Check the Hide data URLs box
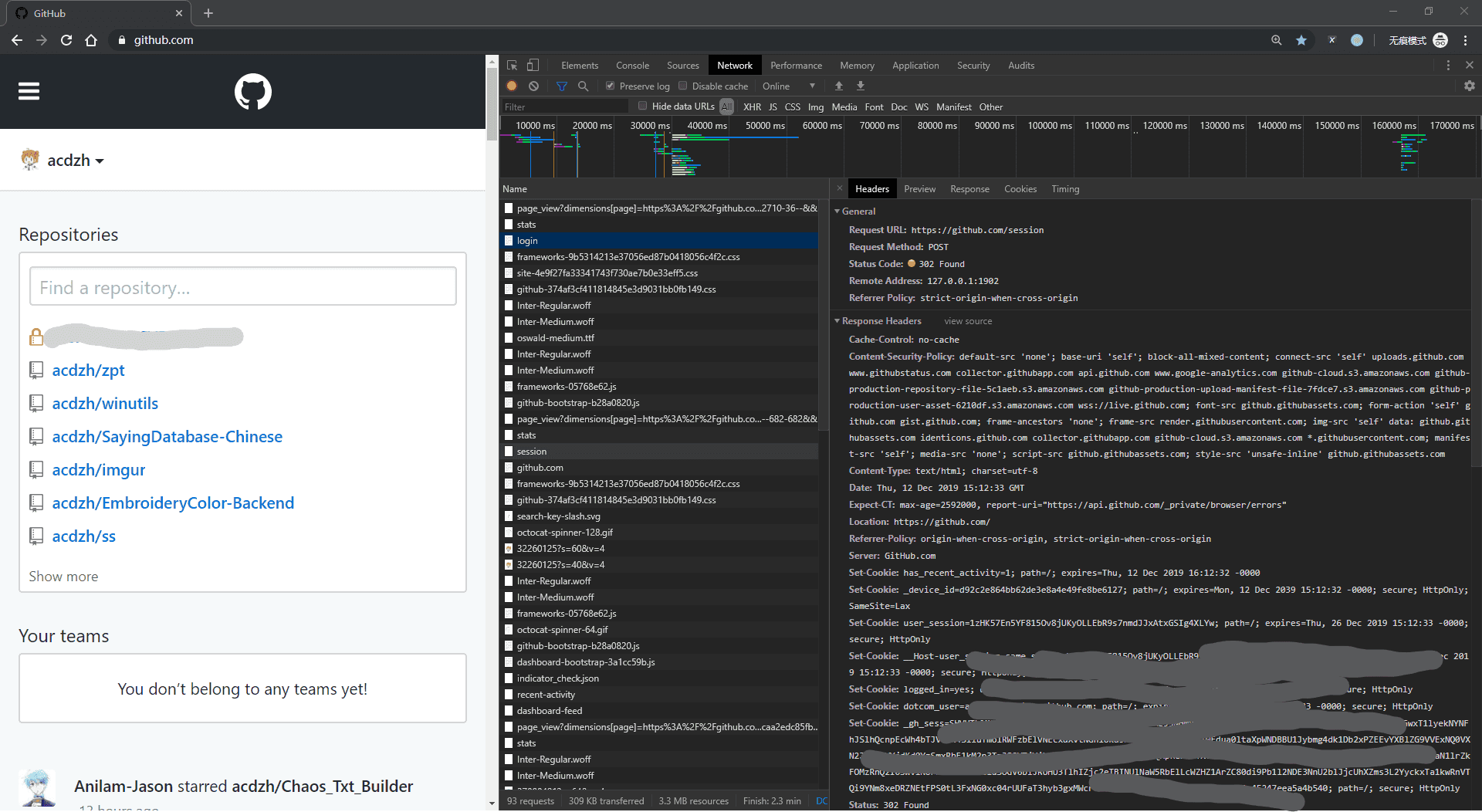Viewport: 1482px width, 812px height. click(x=642, y=106)
